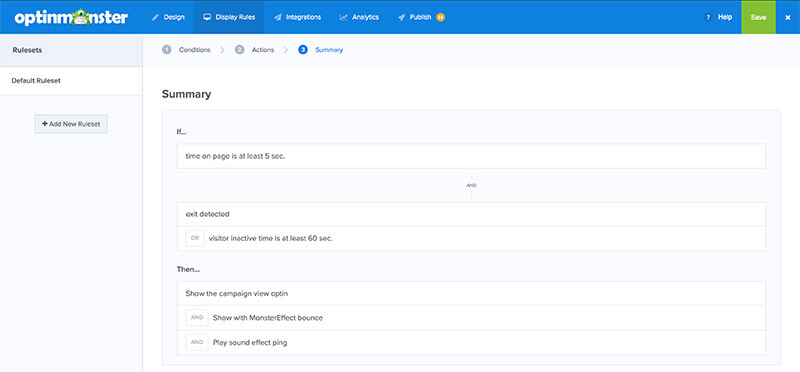Click the step 1 circle for Conditions

point(166,49)
